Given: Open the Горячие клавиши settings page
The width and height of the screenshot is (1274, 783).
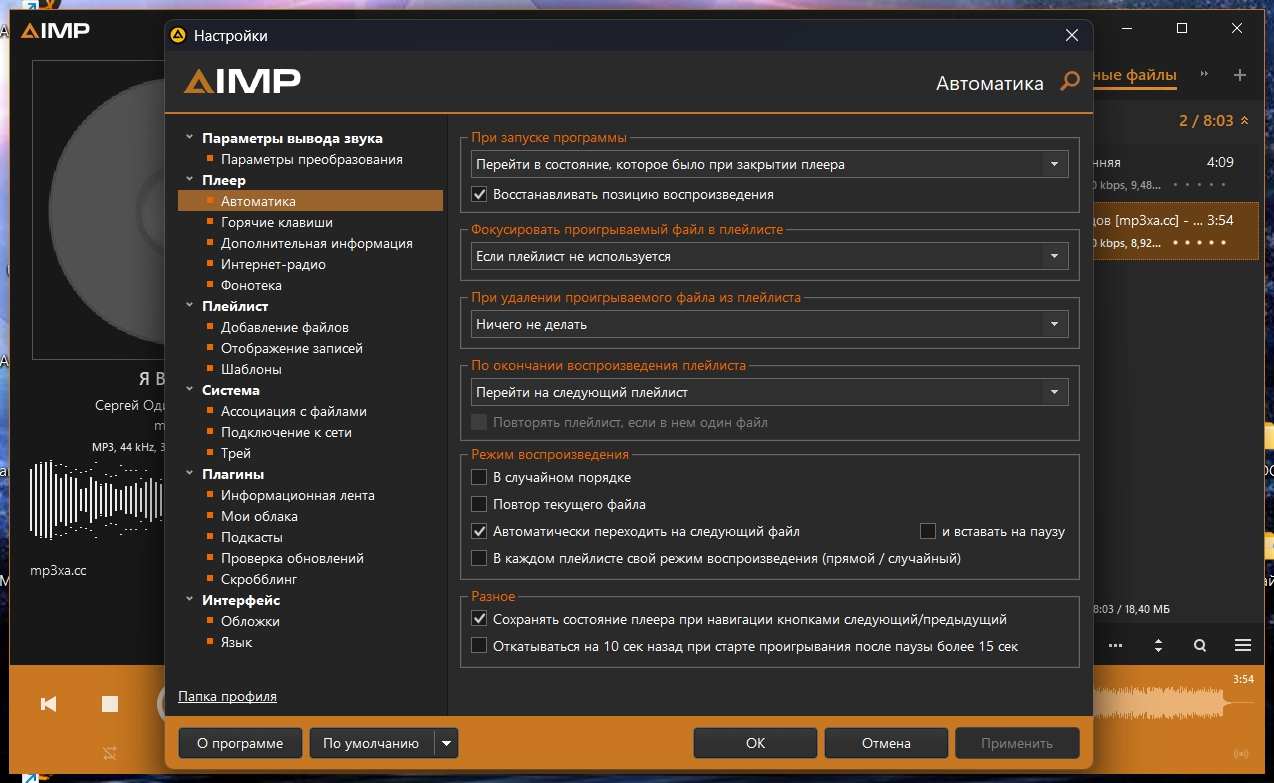Looking at the screenshot, I should coord(277,222).
